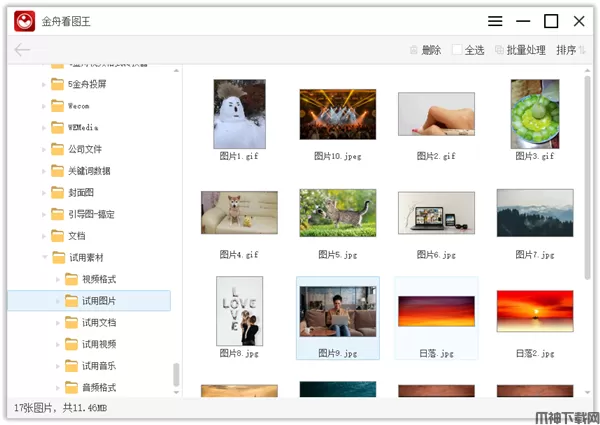Select the 公司文件 folder icon
600x425 pixels.
(x=58, y=149)
